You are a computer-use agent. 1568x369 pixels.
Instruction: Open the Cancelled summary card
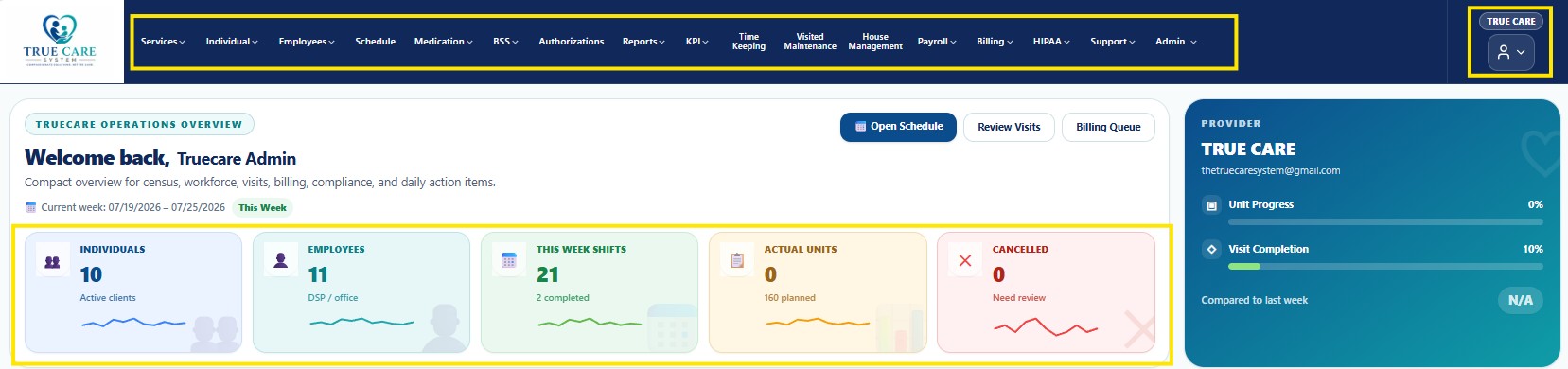[x=1046, y=292]
